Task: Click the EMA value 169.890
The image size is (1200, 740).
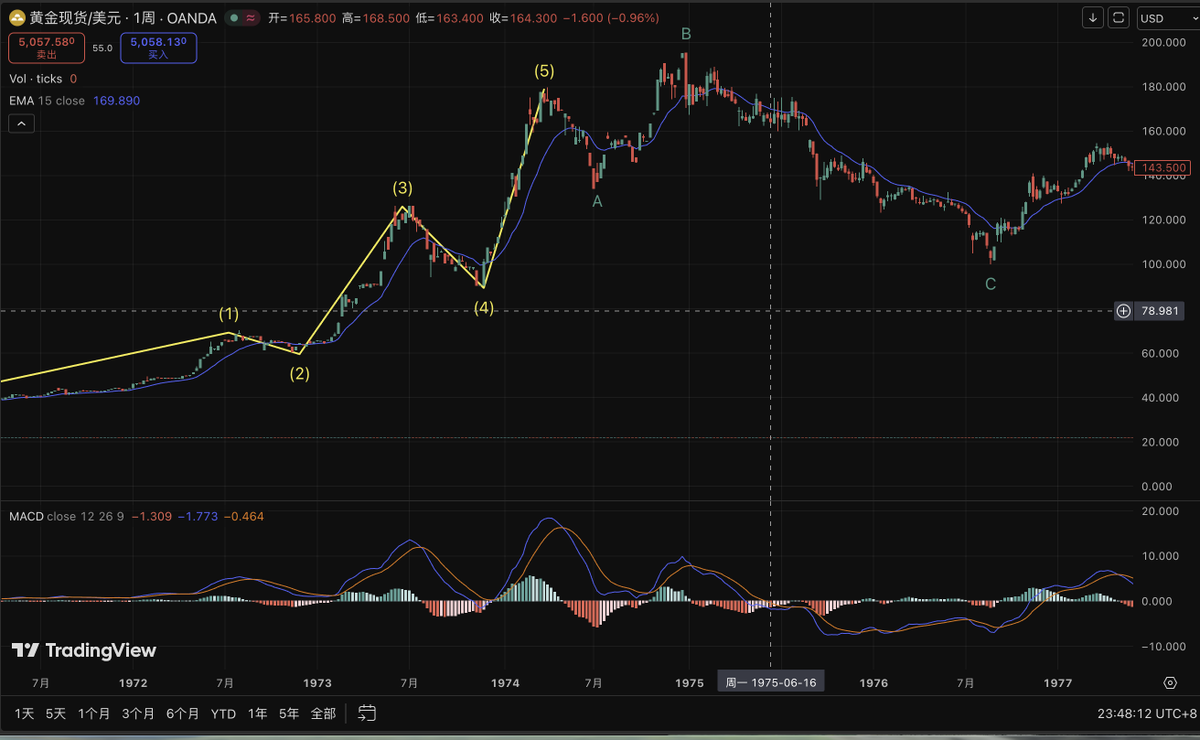Action: point(116,101)
